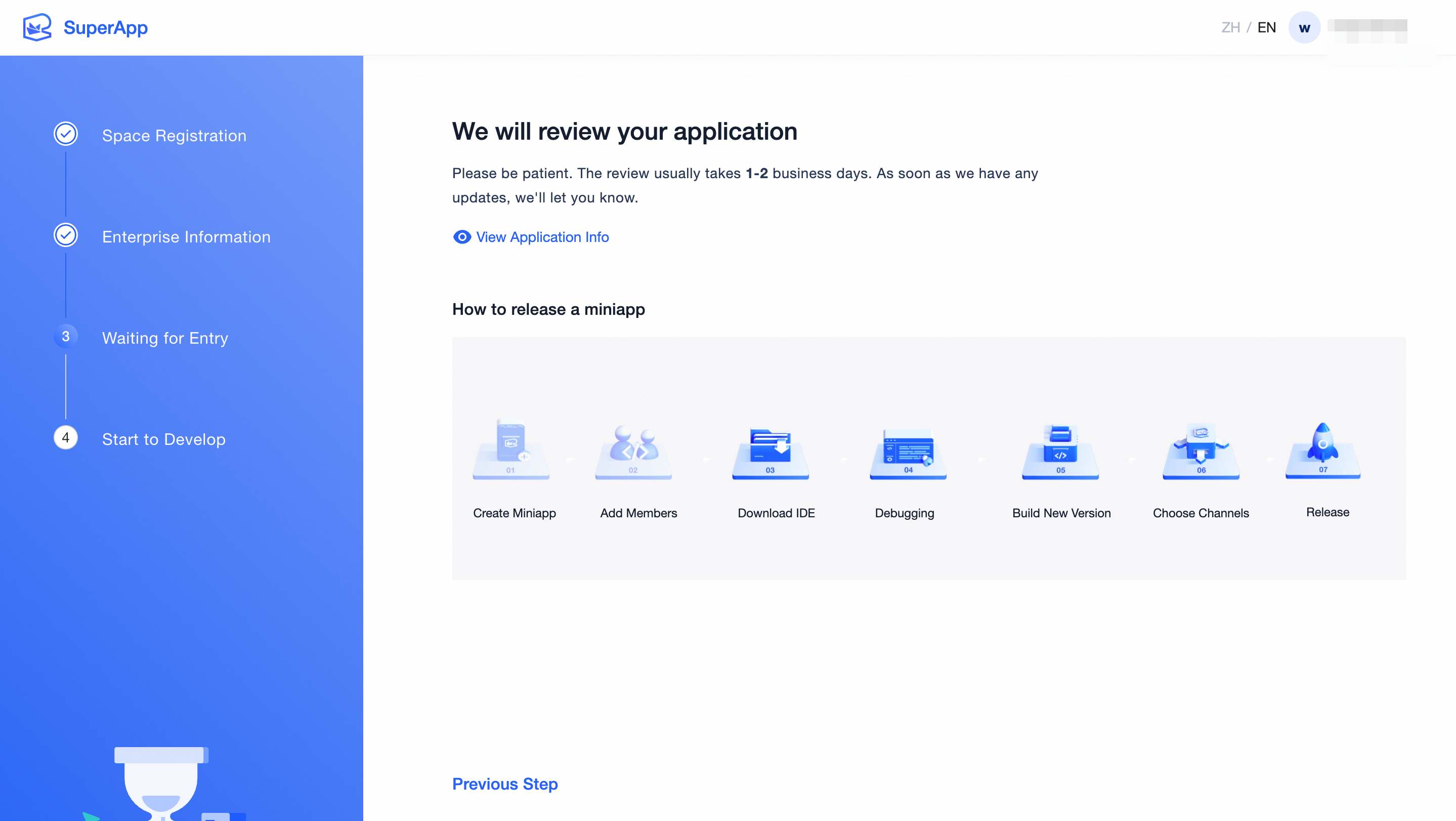The height and width of the screenshot is (821, 1456).
Task: Switch language to ZH
Action: [1230, 28]
